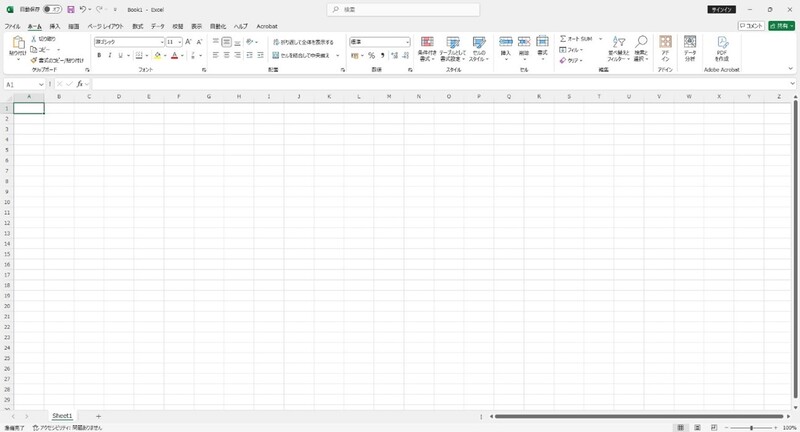Open Format as Table icon

pyautogui.click(x=453, y=42)
